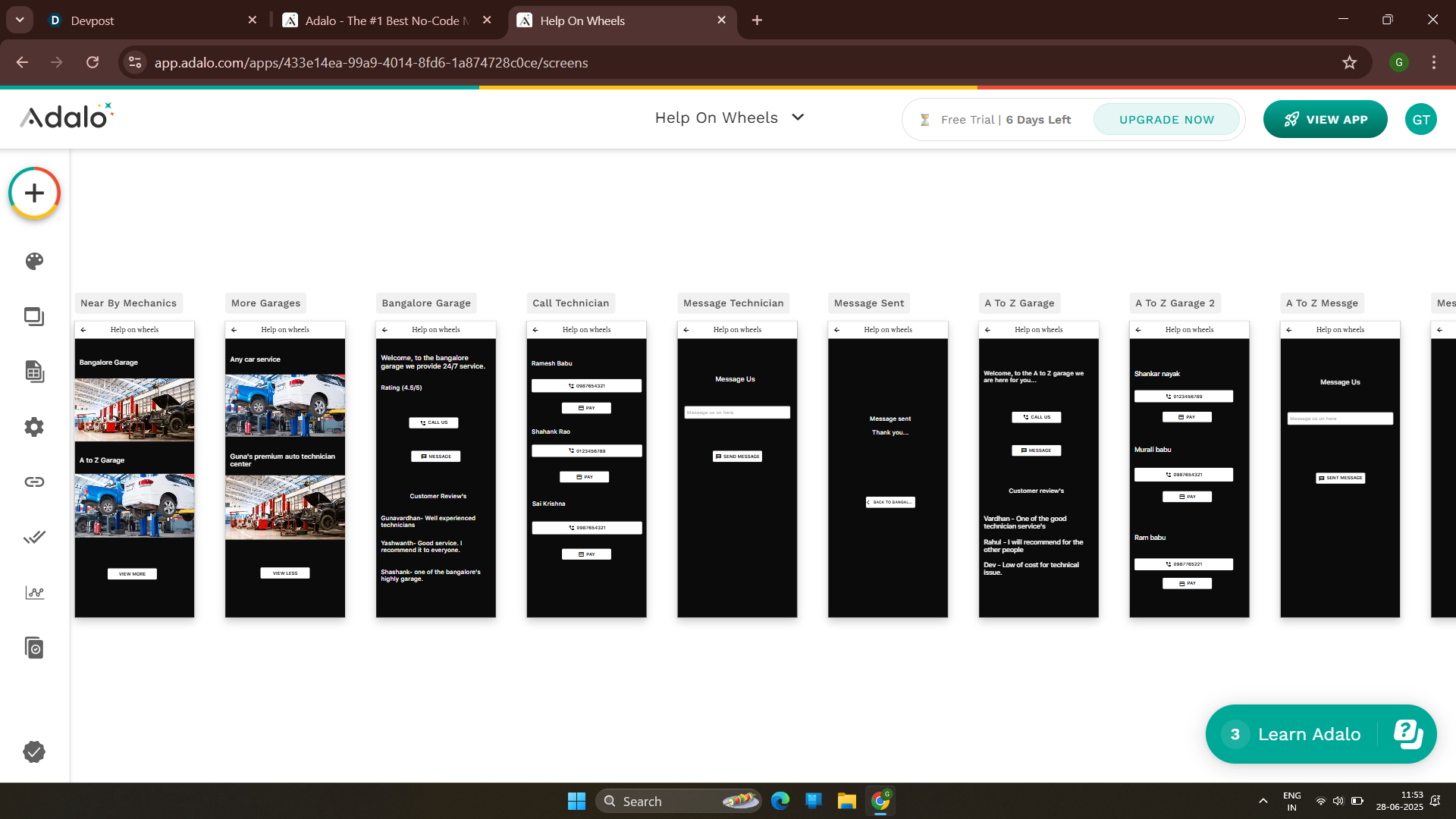Click the GT account avatar
The width and height of the screenshot is (1456, 819).
[1420, 120]
